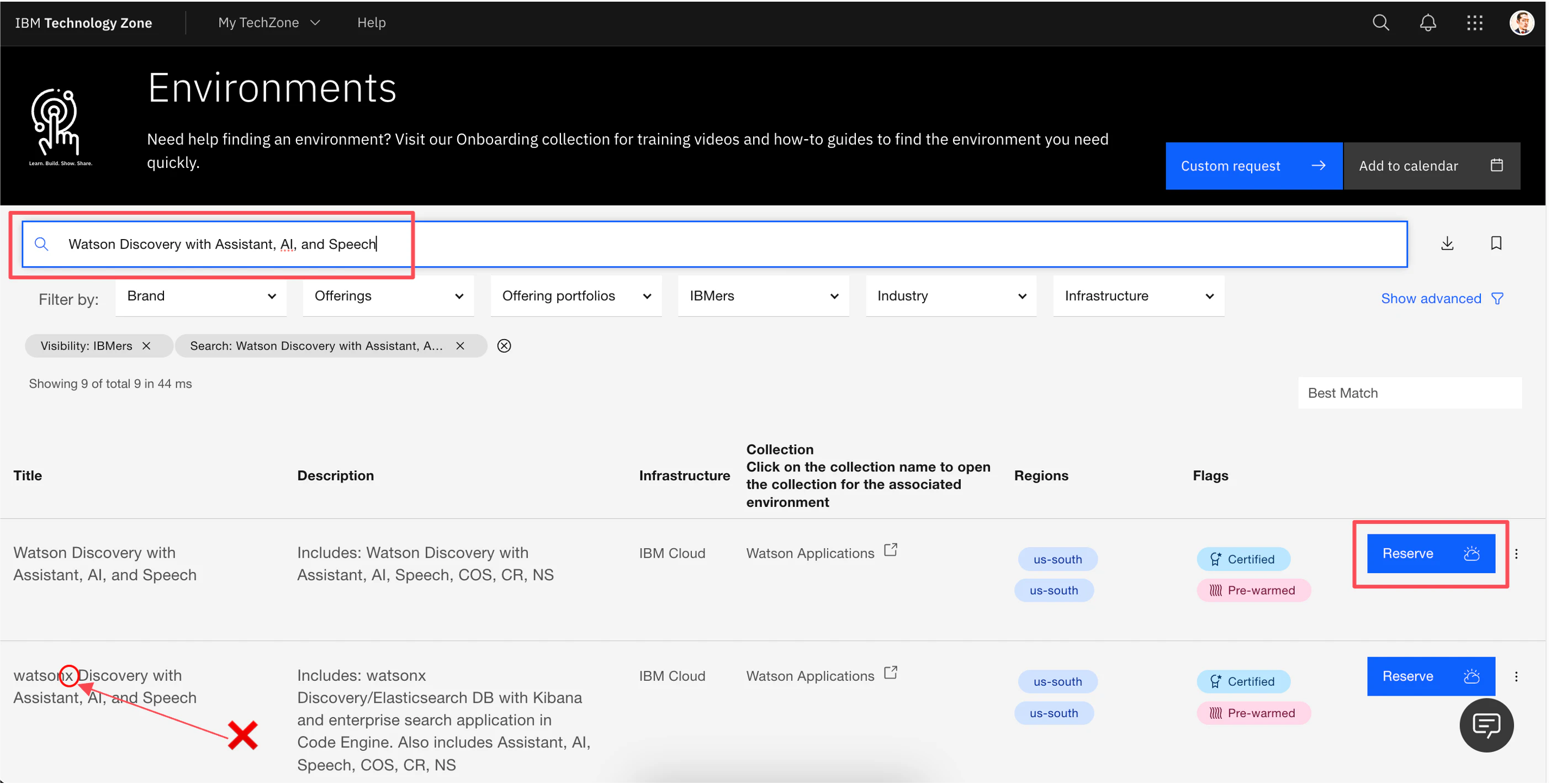Expand the Infrastructure filter dropdown
1551x784 pixels.
(x=1138, y=296)
